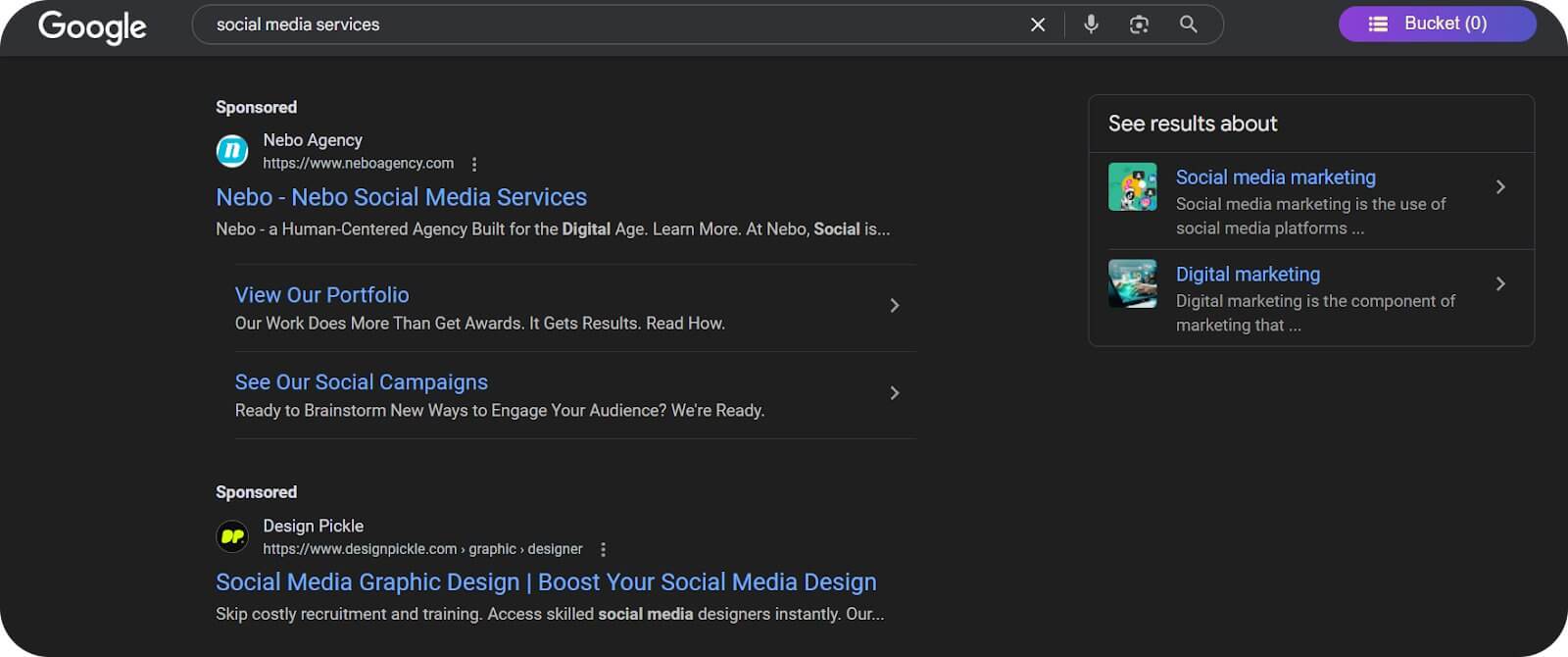Open the Bucket (0) button
The width and height of the screenshot is (1568, 657).
(1437, 24)
